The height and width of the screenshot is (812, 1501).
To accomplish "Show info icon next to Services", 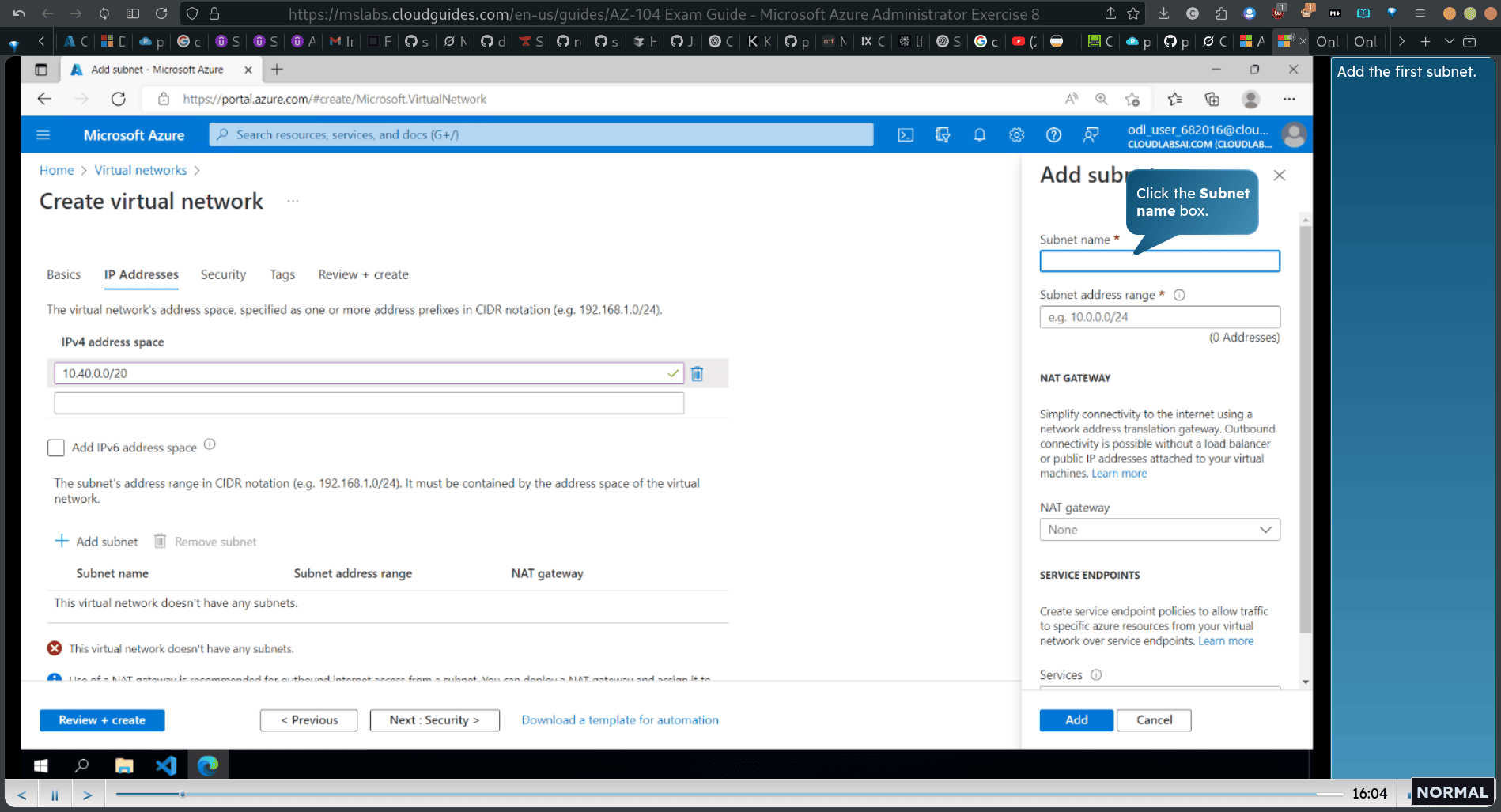I will pyautogui.click(x=1096, y=674).
